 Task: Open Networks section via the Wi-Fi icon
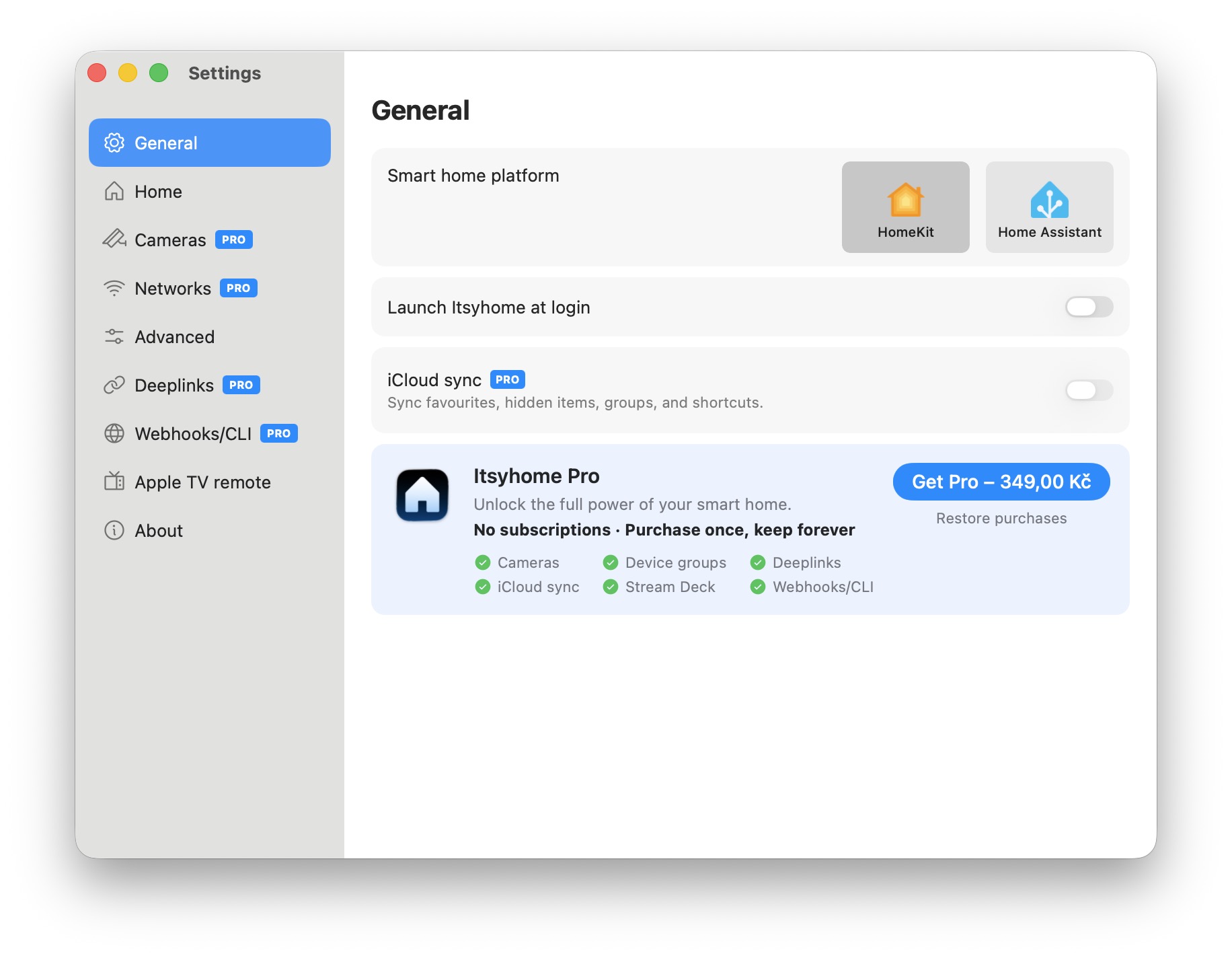tap(114, 288)
